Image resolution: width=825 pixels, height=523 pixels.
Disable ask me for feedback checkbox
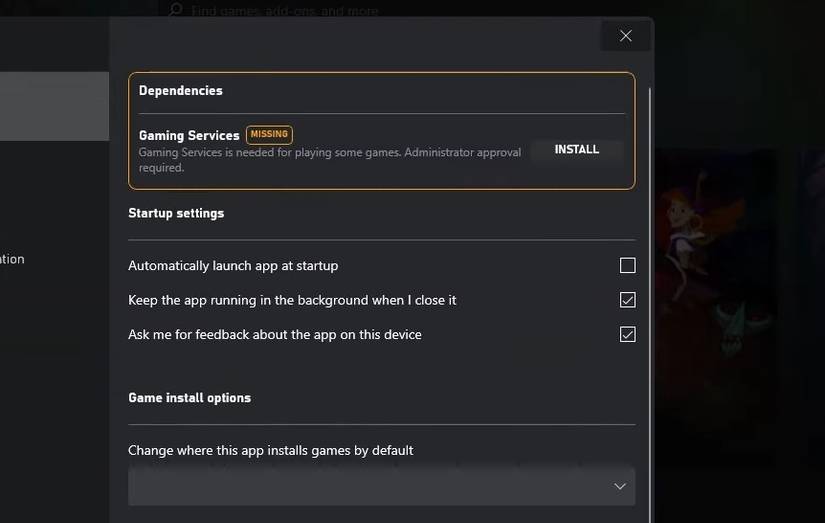628,334
